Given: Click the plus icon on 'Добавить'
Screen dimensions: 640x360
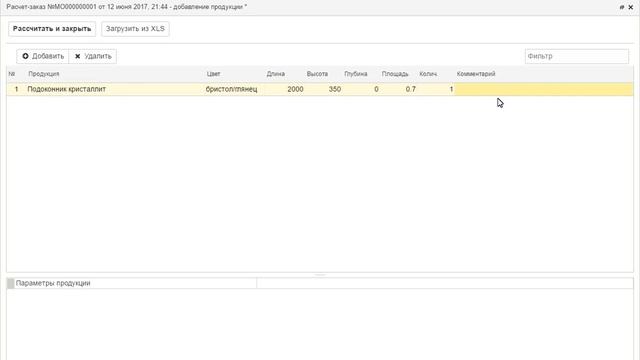Looking at the screenshot, I should (25, 56).
